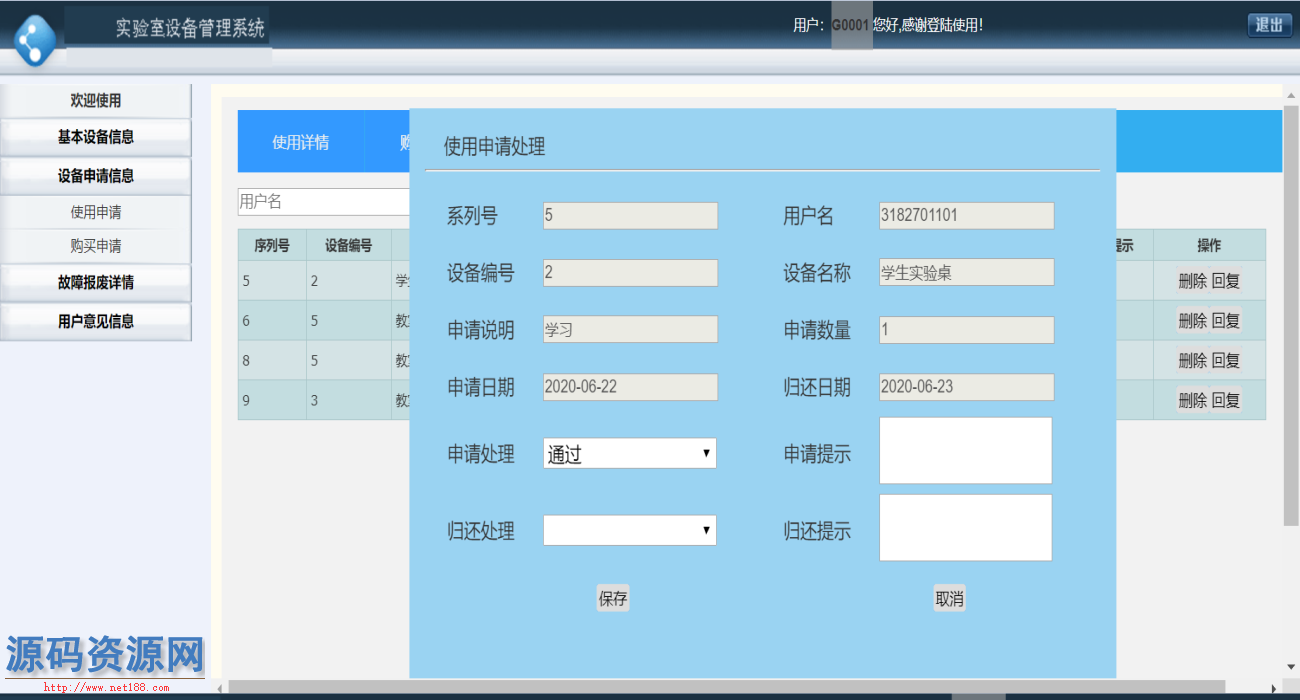Click the horizontal scrollbar at the bottom
The height and width of the screenshot is (700, 1300).
click(727, 687)
